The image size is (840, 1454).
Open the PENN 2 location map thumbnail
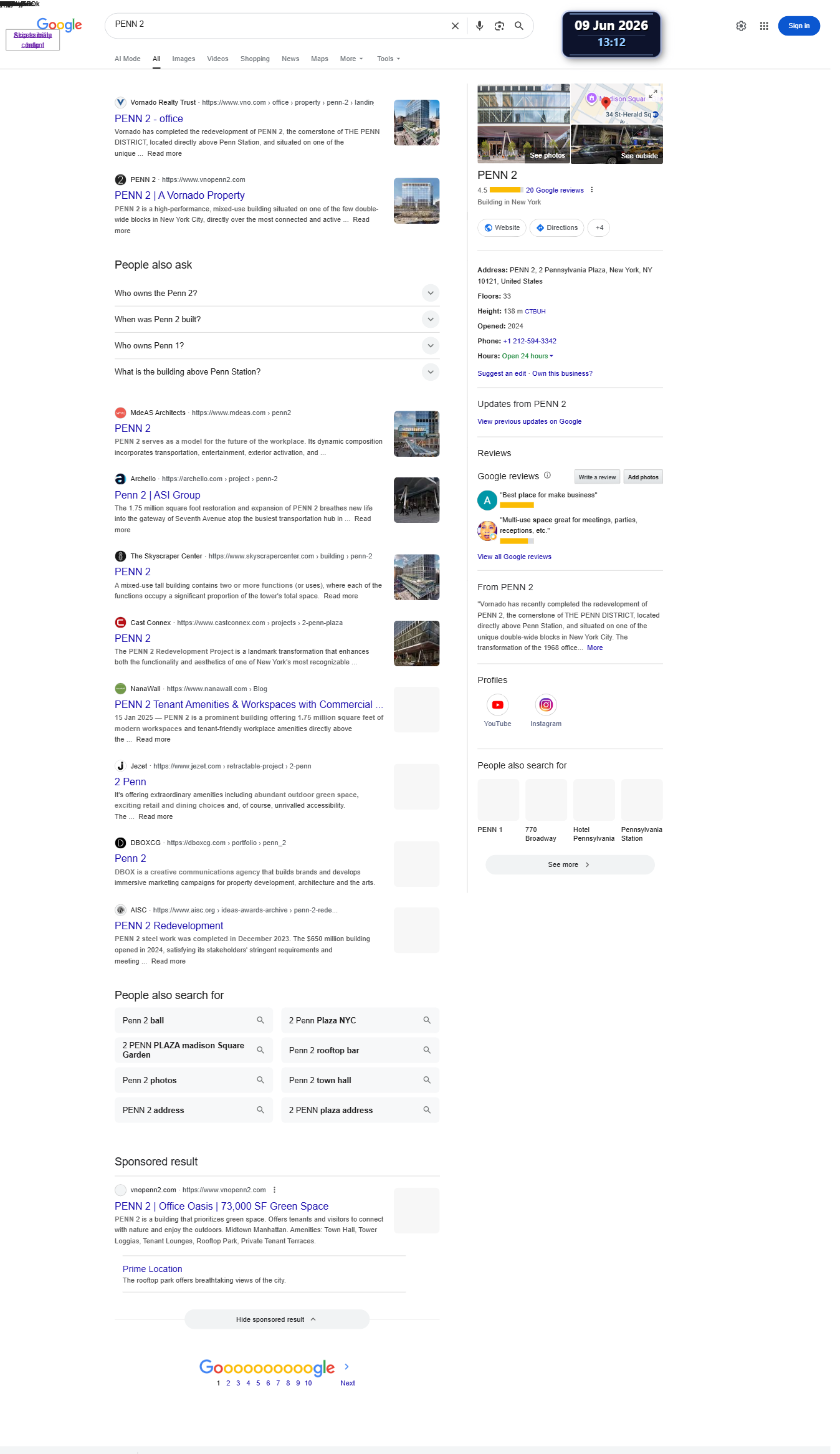pos(617,103)
